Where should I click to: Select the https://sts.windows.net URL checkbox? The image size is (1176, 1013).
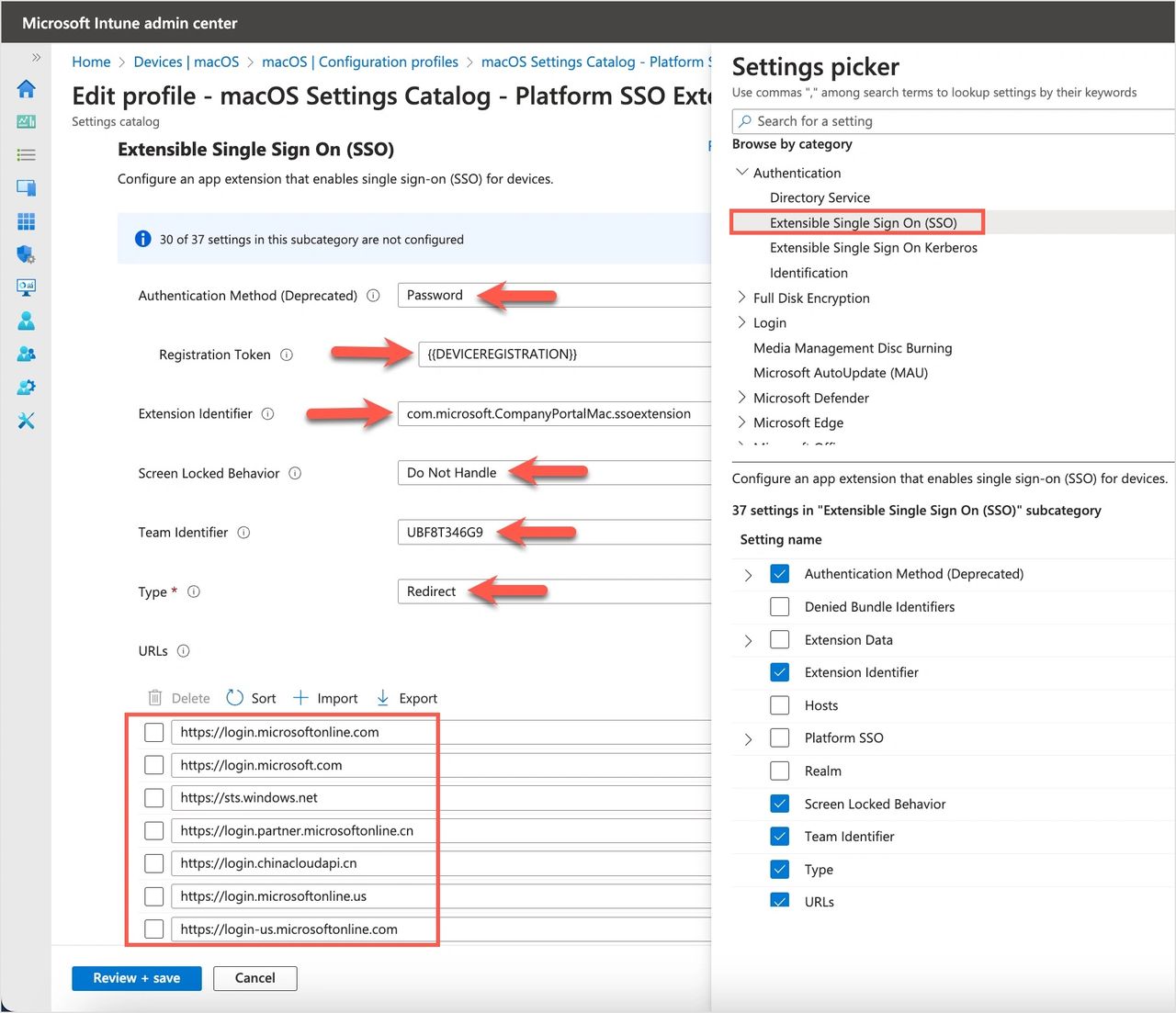pyautogui.click(x=154, y=798)
